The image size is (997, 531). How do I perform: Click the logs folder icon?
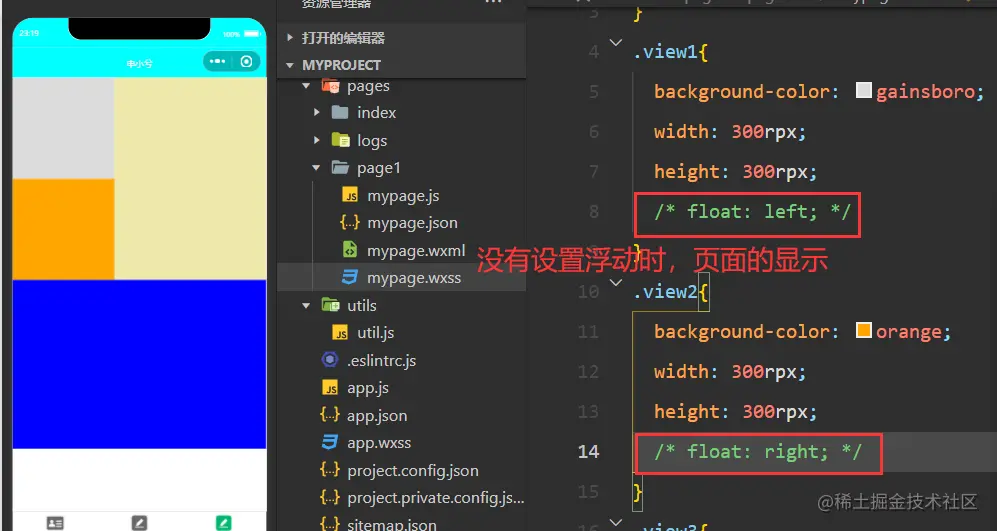pos(340,140)
